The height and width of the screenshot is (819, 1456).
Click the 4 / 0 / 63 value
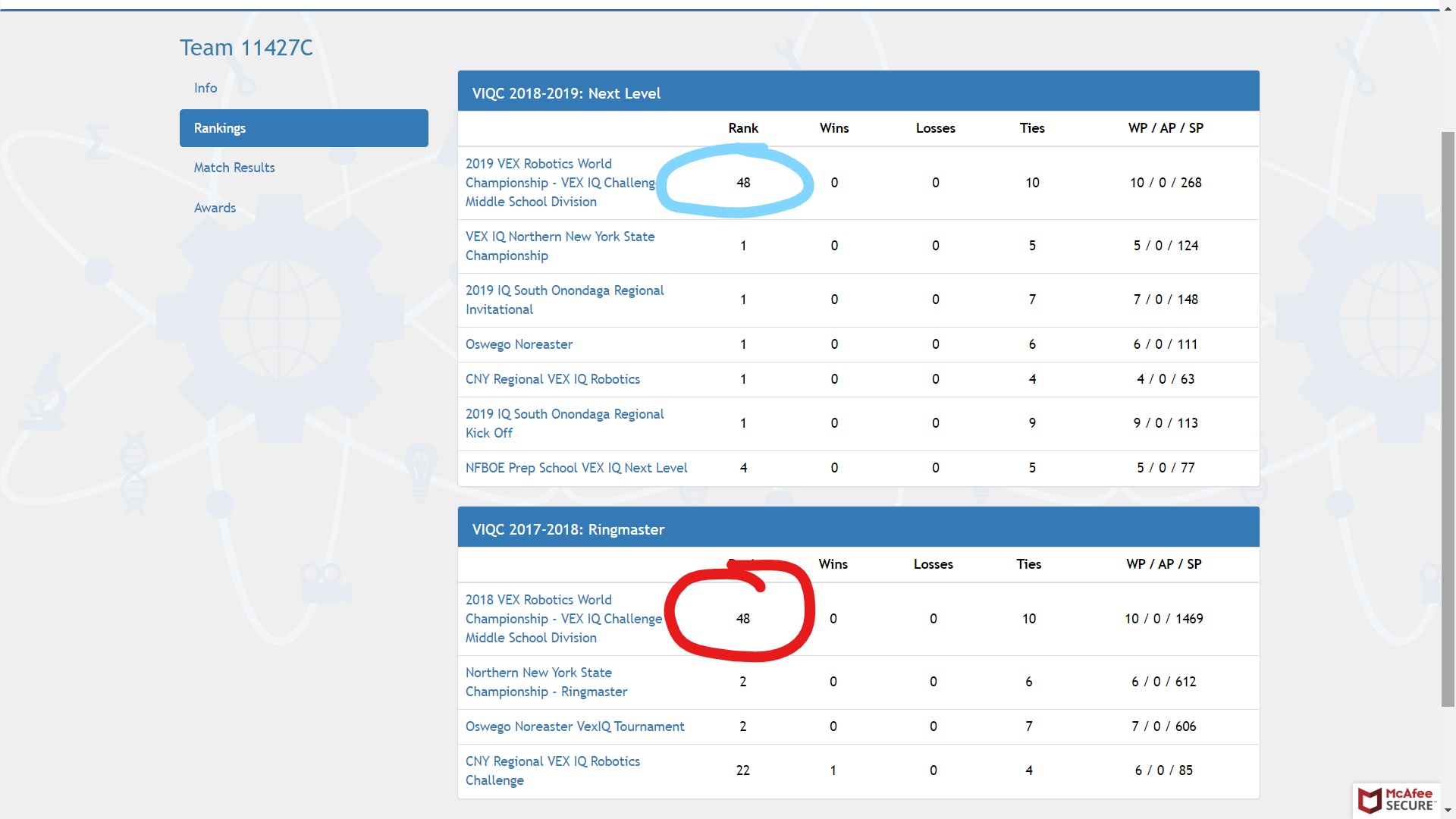(x=1166, y=379)
